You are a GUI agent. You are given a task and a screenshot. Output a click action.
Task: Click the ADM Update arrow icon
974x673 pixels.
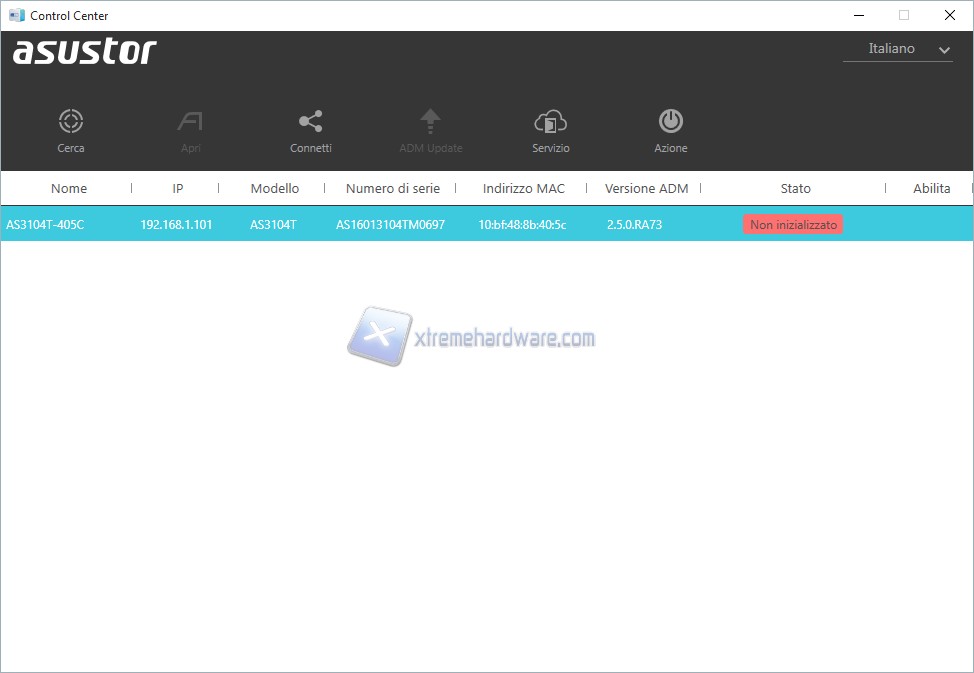(x=430, y=122)
